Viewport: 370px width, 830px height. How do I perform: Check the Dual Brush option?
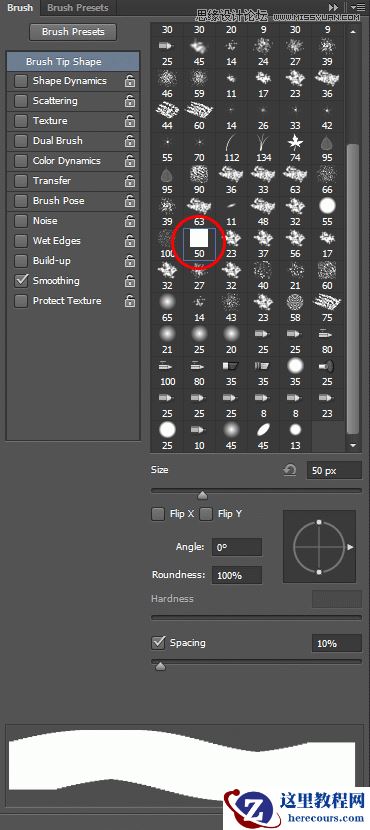click(21, 141)
